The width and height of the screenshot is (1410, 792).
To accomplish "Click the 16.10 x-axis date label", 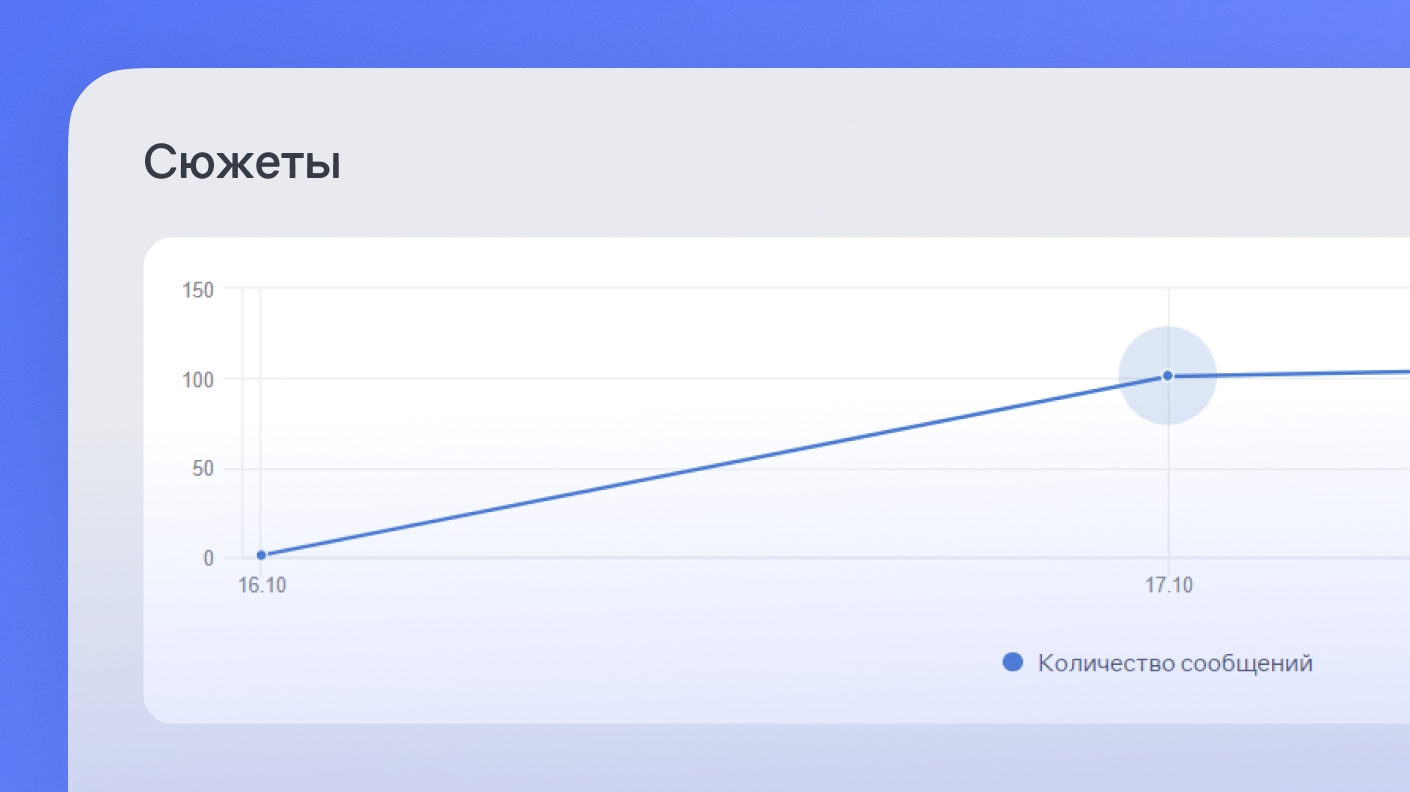I will [262, 586].
